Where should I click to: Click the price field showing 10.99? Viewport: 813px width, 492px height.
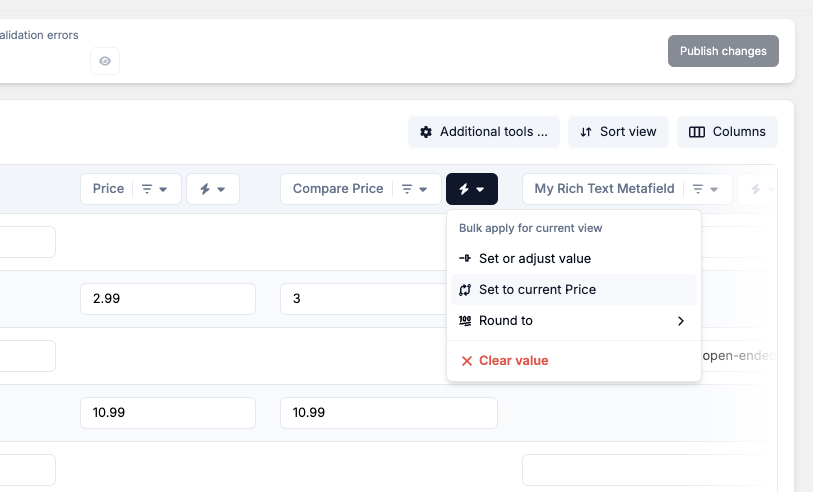(x=167, y=412)
